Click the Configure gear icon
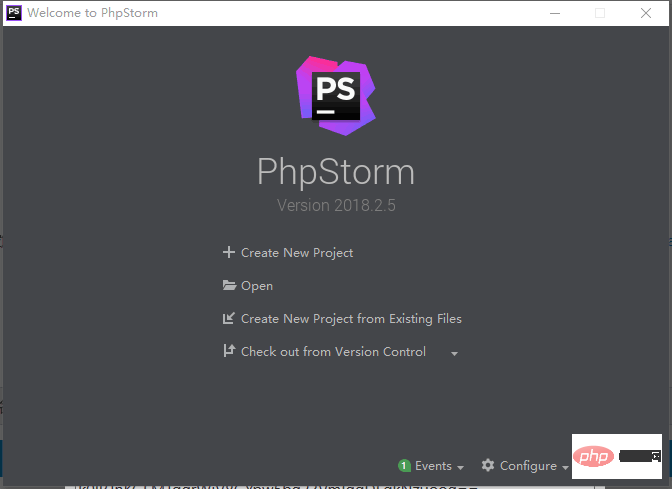672x489 pixels. coord(488,466)
